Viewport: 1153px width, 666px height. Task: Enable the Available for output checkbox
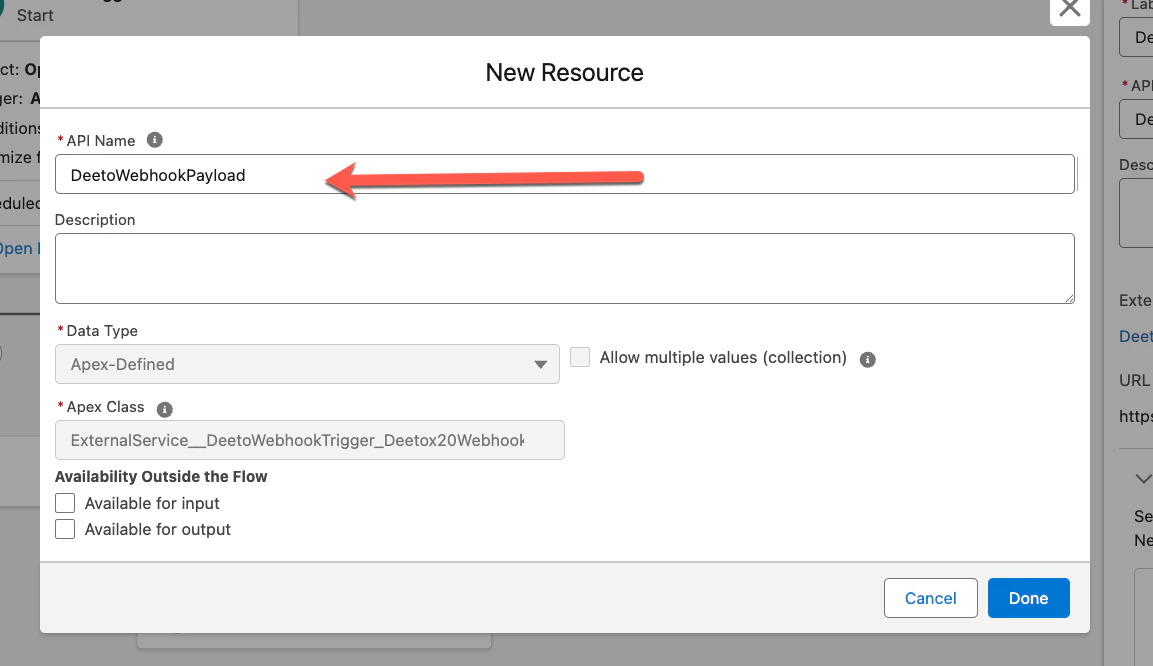tap(65, 529)
